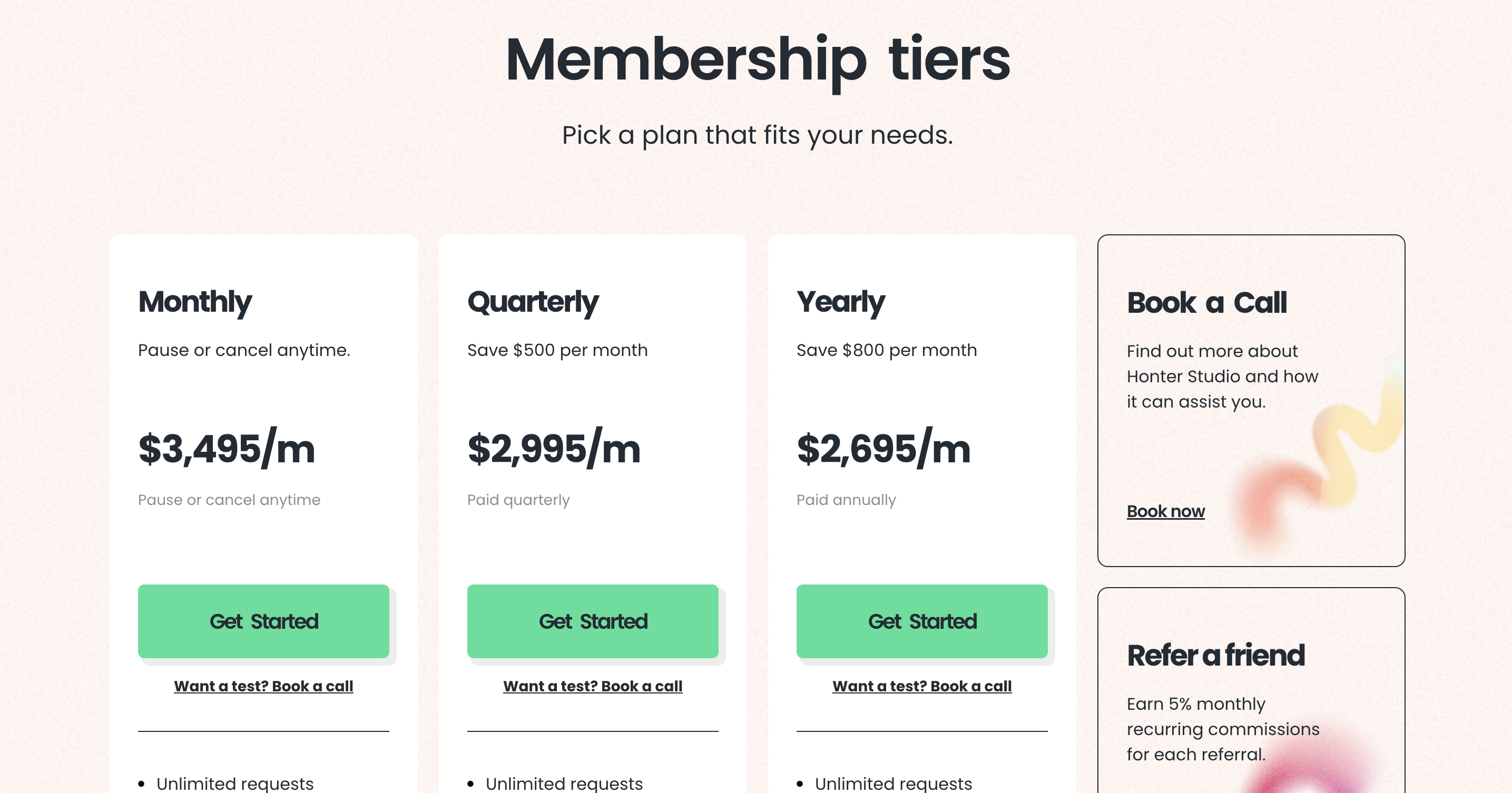Click the $3,495/m price
The height and width of the screenshot is (793, 1512).
coord(227,448)
